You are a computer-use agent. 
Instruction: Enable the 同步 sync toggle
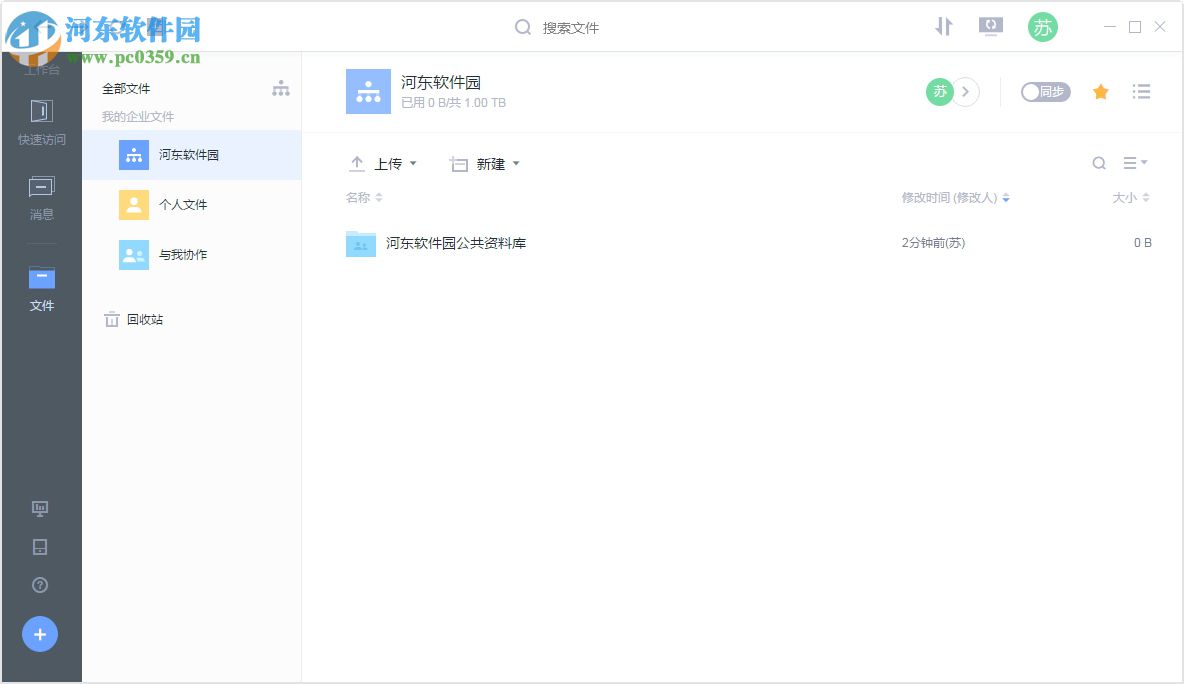click(x=1044, y=91)
